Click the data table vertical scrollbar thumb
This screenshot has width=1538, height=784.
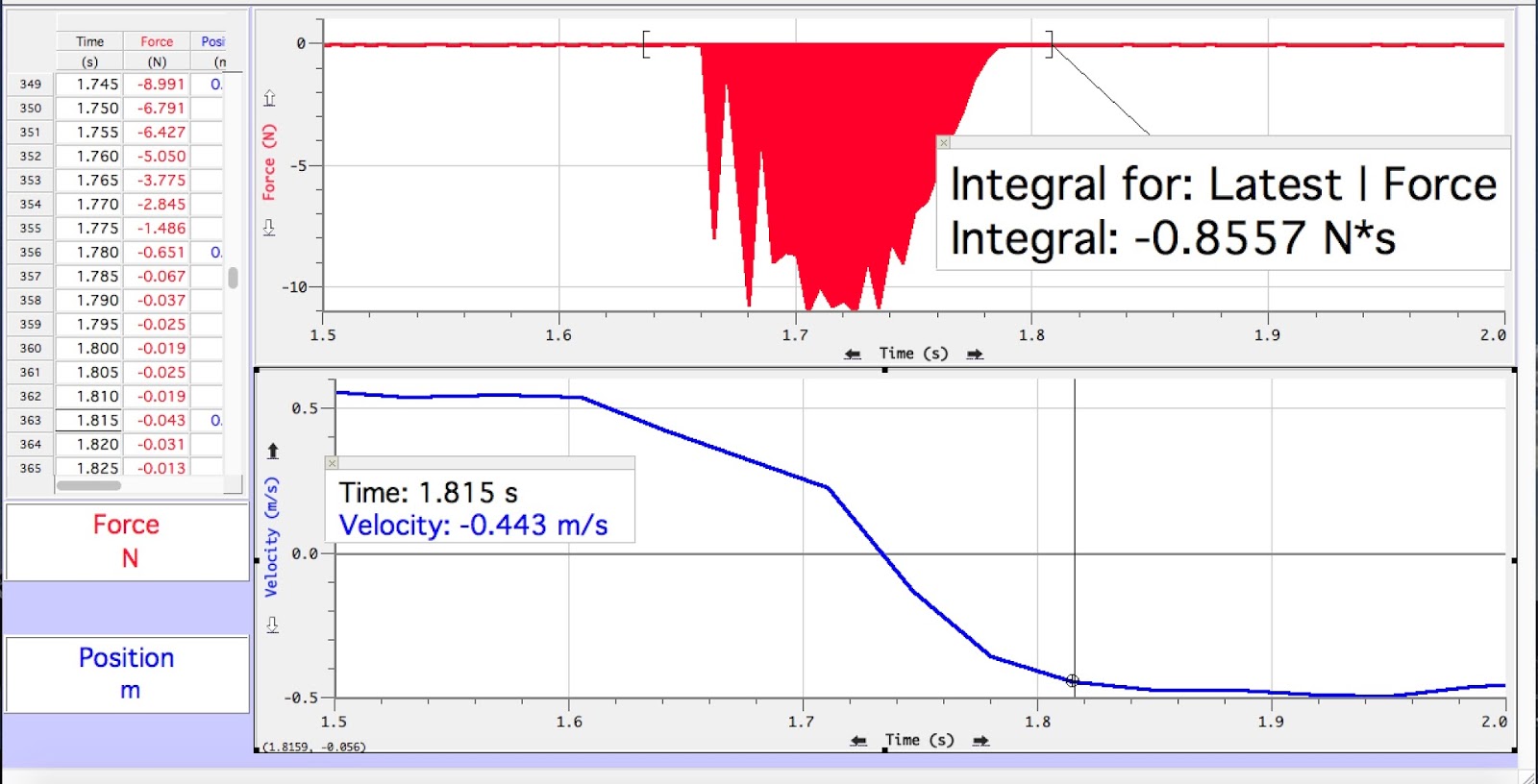(x=233, y=278)
